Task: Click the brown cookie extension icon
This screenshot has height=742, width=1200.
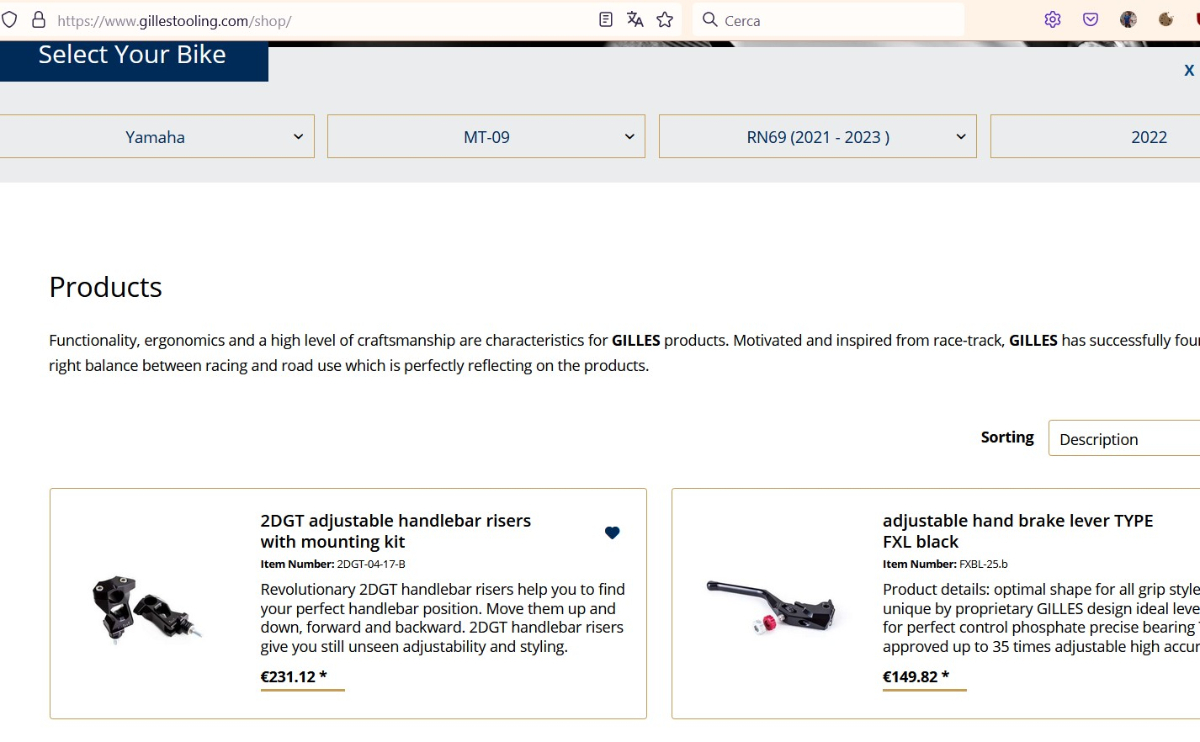Action: pyautogui.click(x=1166, y=20)
